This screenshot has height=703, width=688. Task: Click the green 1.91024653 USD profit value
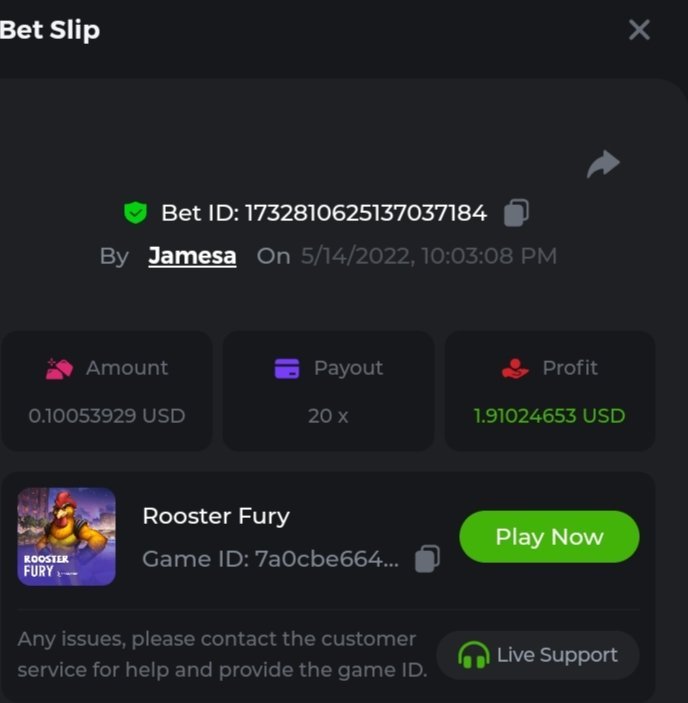coord(549,415)
